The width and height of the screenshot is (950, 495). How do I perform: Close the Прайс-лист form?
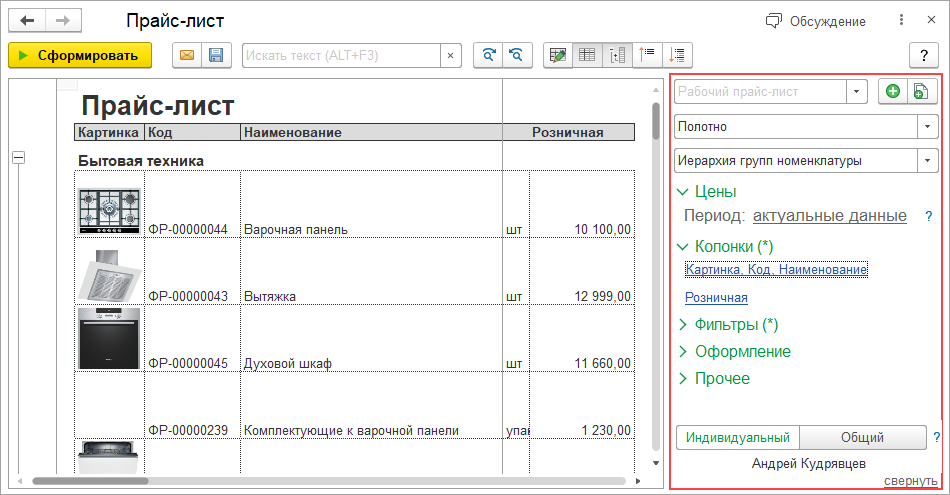point(932,20)
